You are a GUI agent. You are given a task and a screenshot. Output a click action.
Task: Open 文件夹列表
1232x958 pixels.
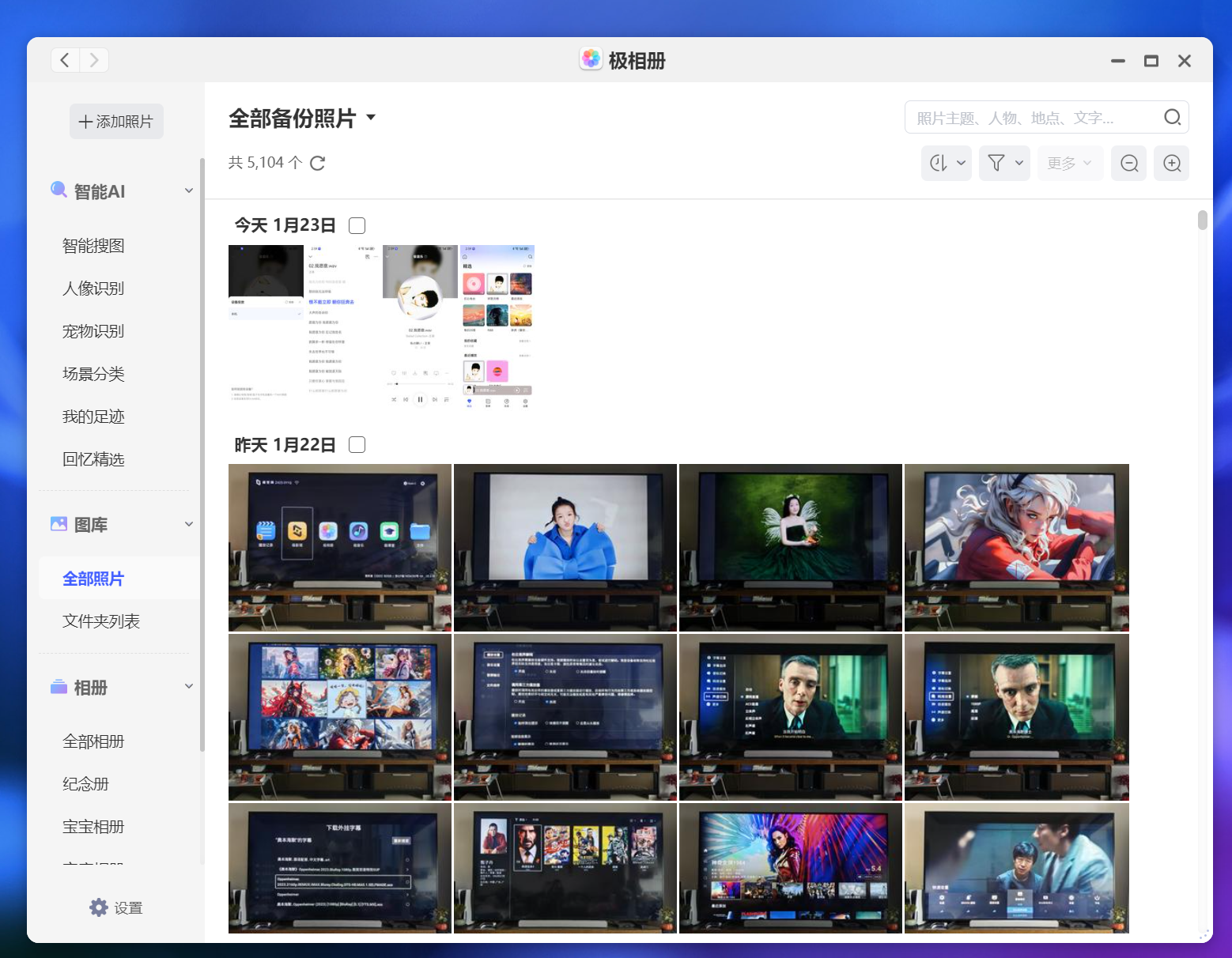point(101,621)
